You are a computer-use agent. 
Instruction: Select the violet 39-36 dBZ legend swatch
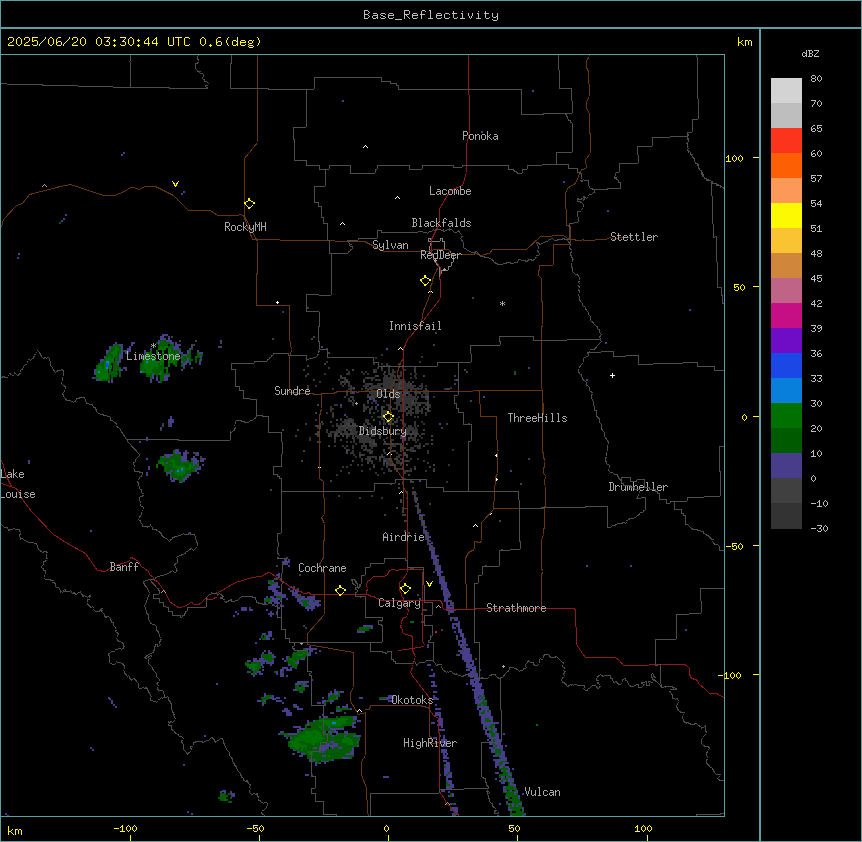click(786, 341)
